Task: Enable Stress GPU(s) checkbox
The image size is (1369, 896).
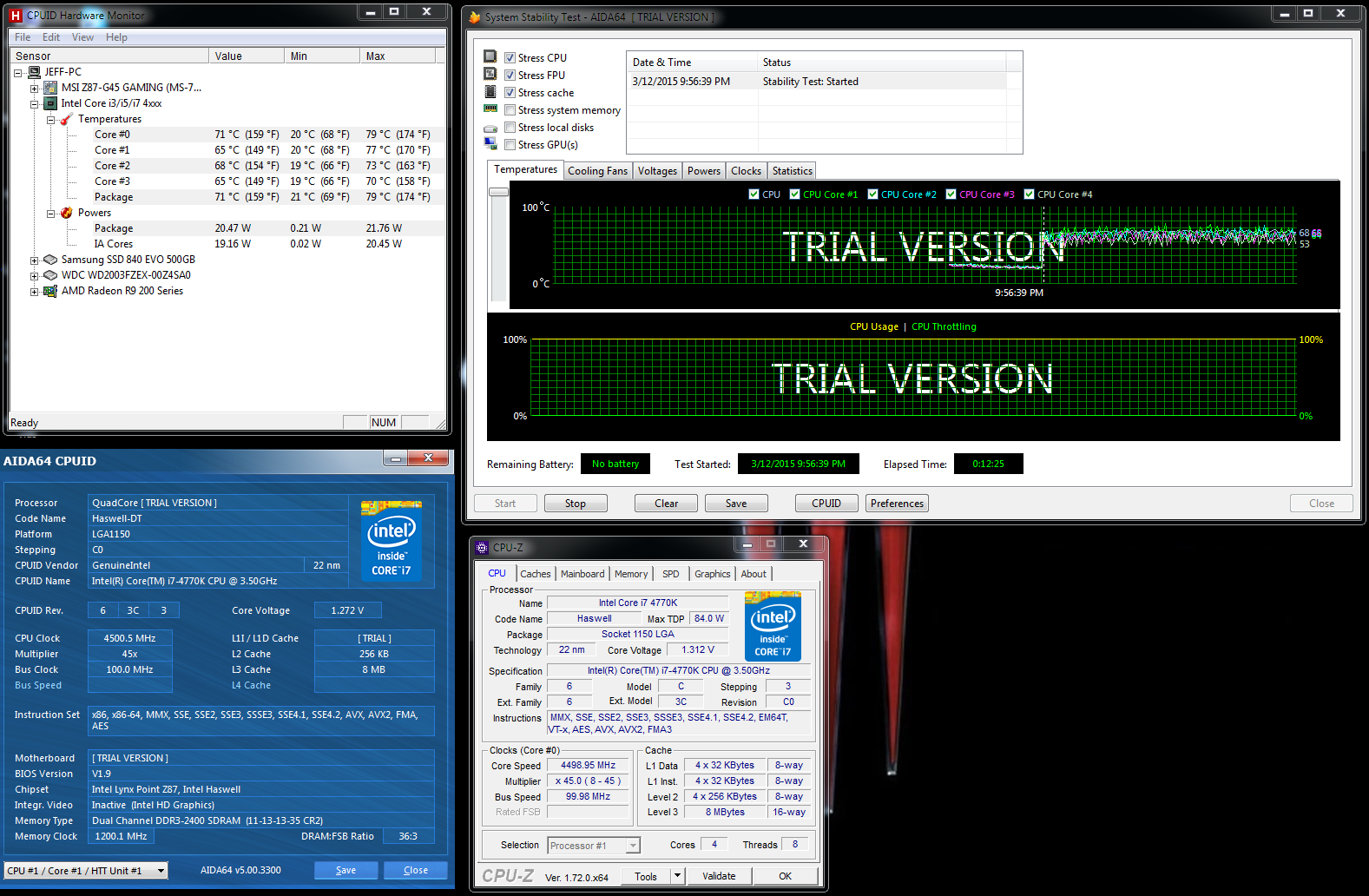Action: 510,145
